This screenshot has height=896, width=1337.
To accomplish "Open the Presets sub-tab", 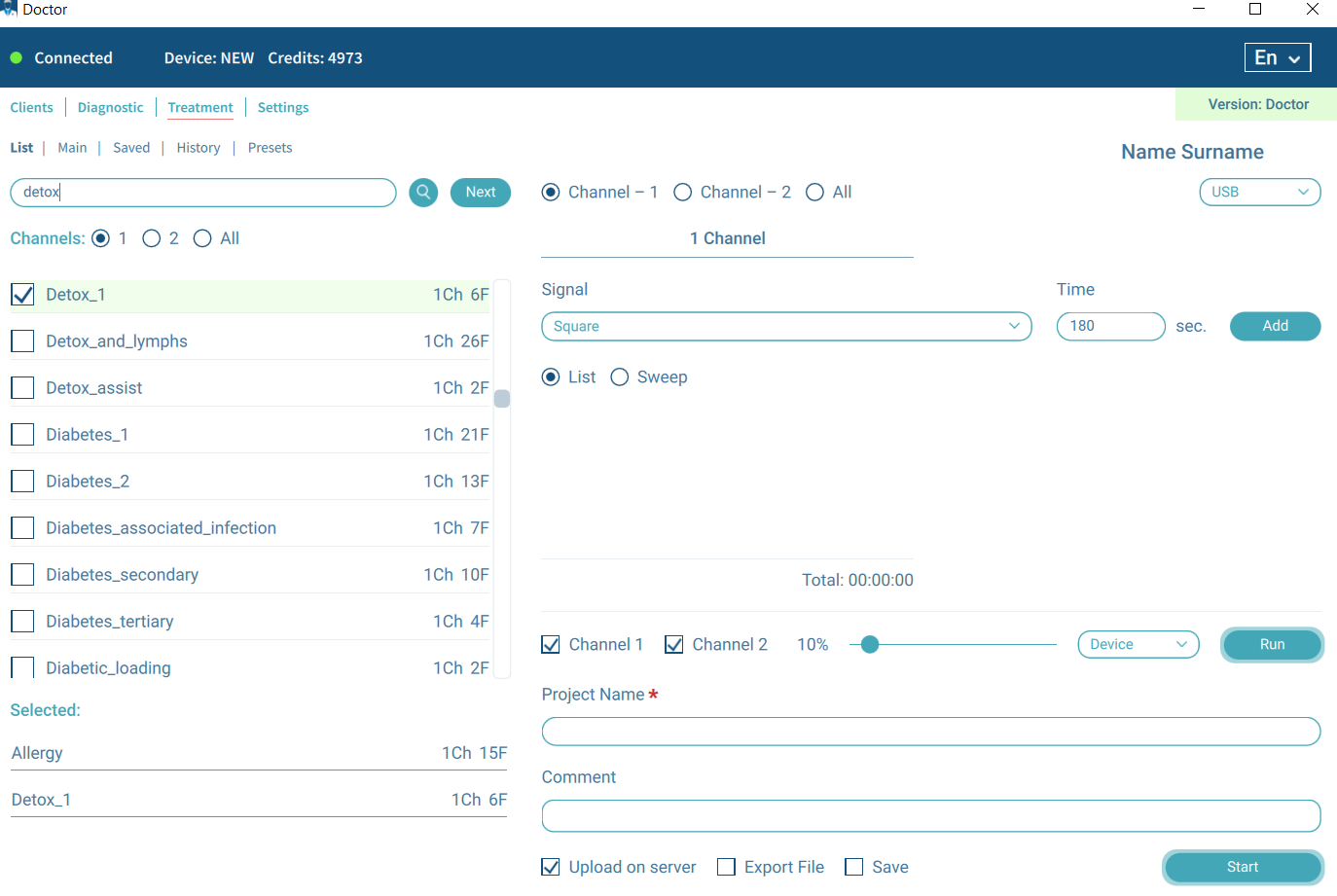I will pos(270,148).
